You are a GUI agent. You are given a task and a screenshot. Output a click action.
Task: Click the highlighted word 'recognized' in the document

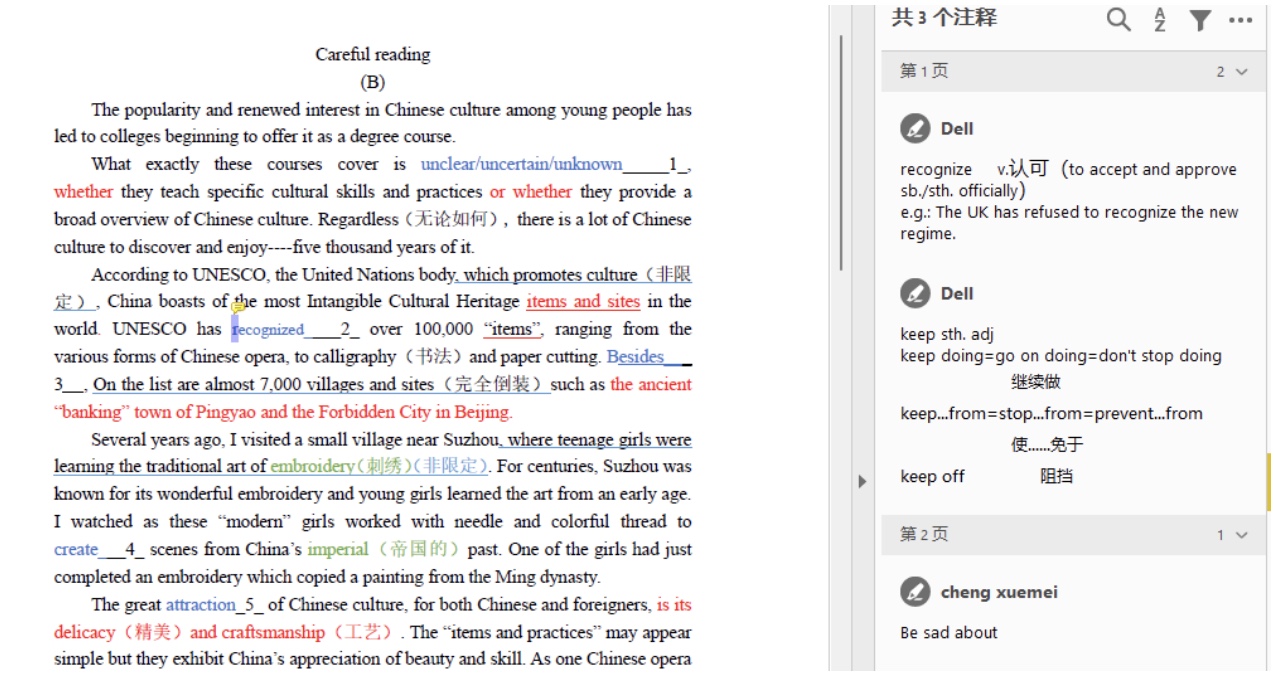[268, 329]
